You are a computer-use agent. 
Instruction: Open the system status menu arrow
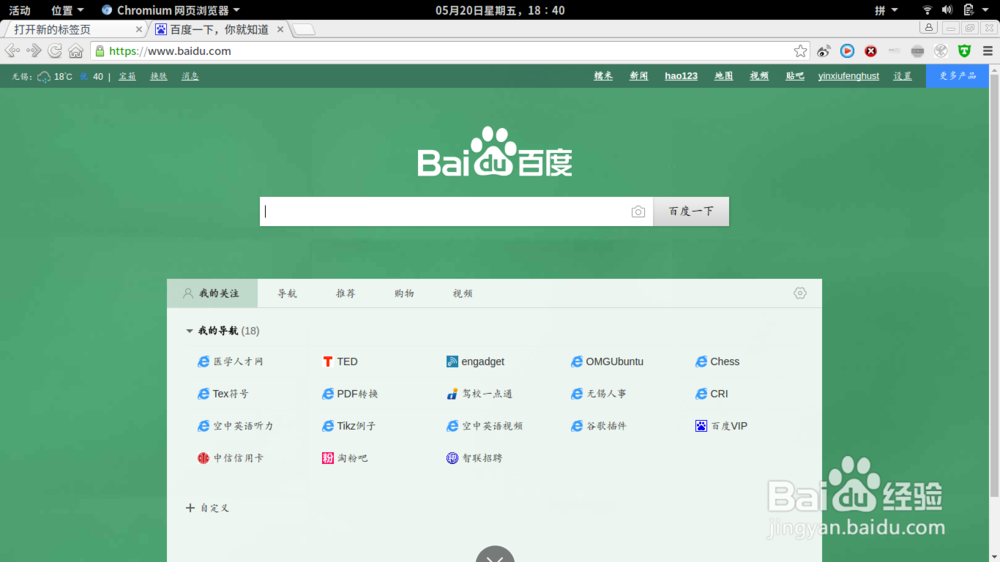pos(985,10)
